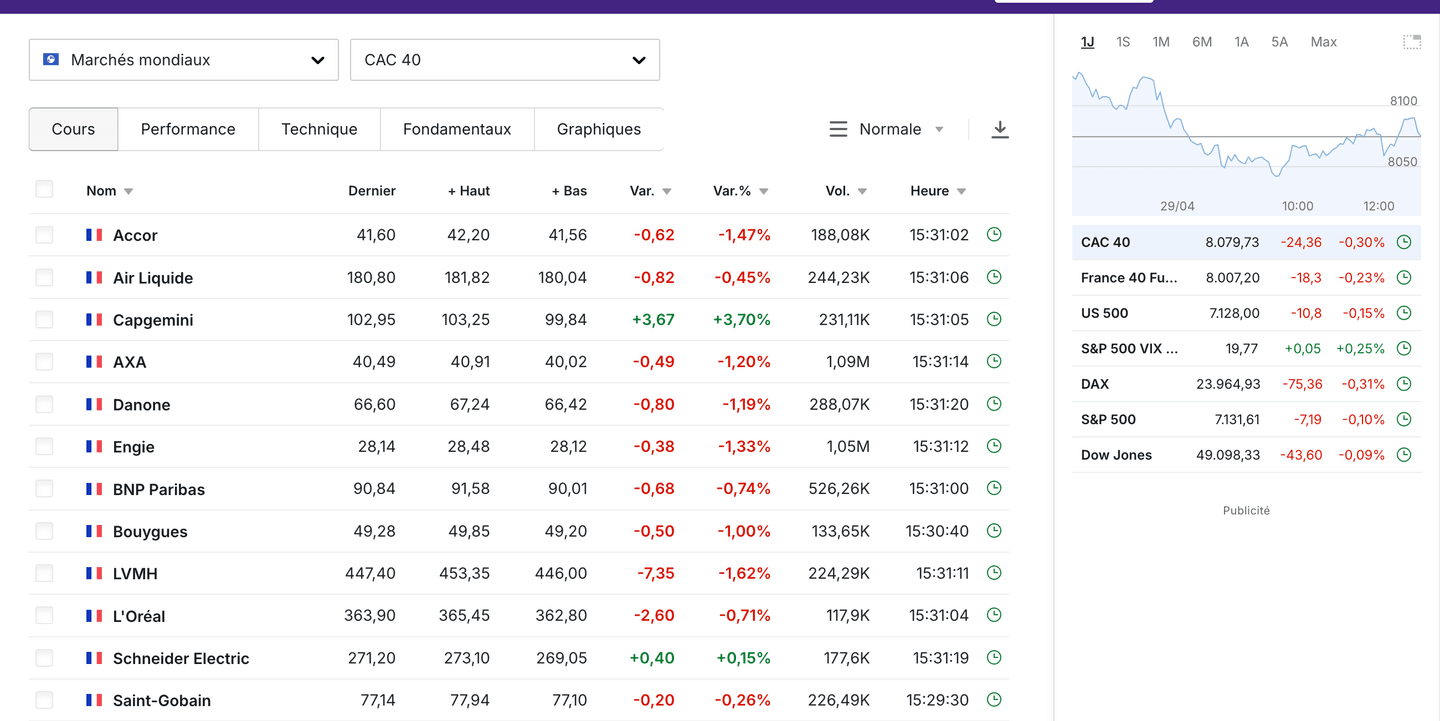The width and height of the screenshot is (1440, 721).
Task: Click the hamburger lines icon beside Normale
Action: point(838,129)
